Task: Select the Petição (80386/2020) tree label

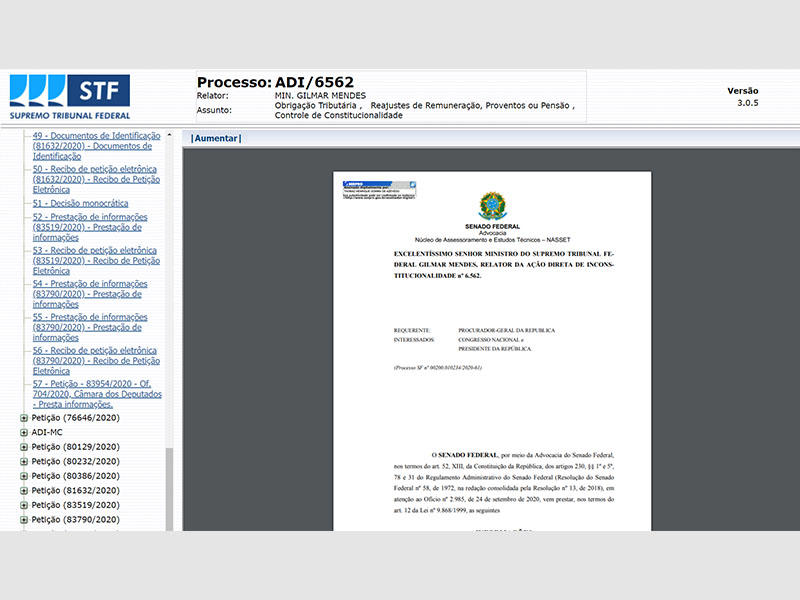Action: (76, 476)
